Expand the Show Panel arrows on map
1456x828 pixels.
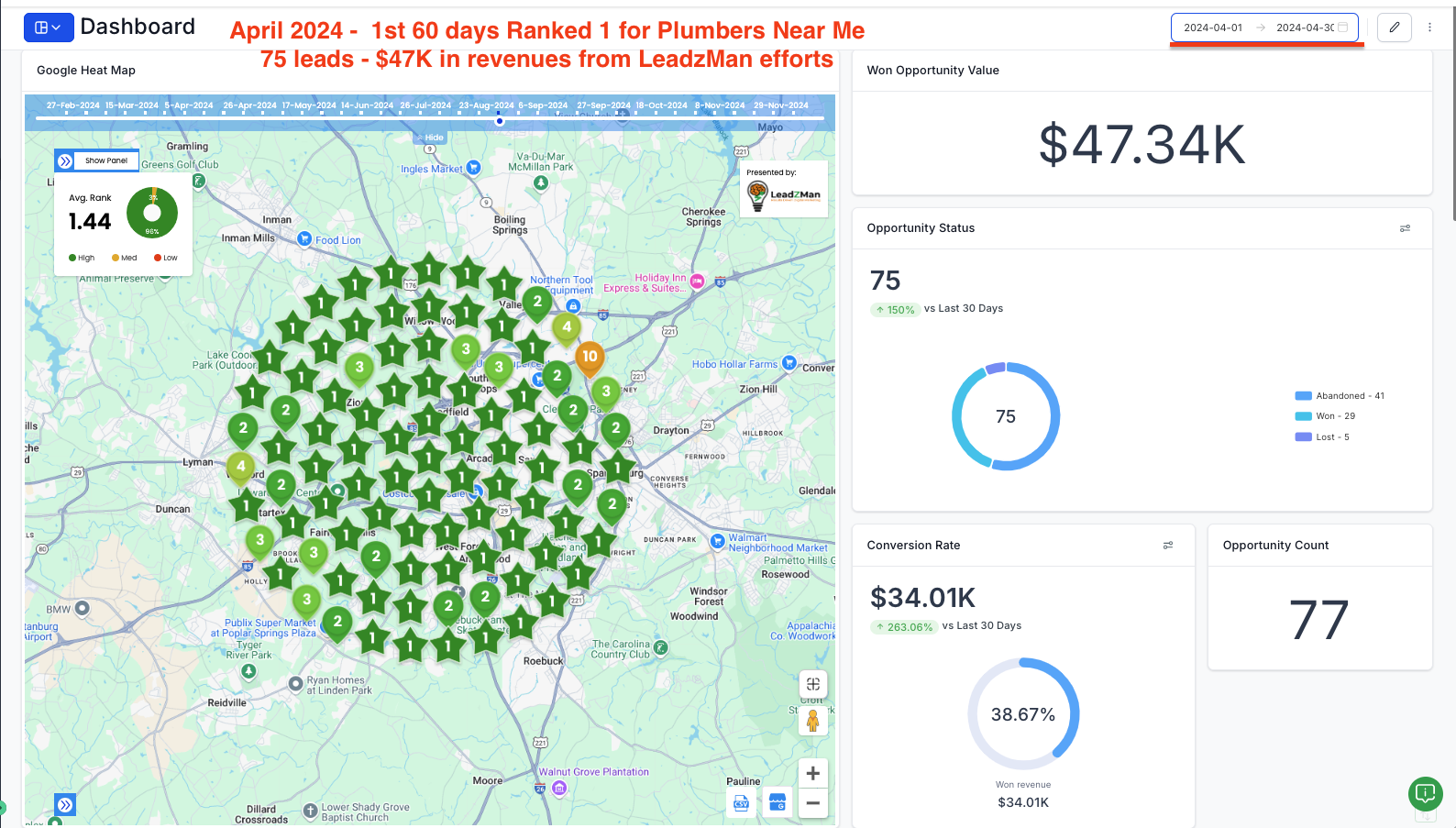[65, 161]
